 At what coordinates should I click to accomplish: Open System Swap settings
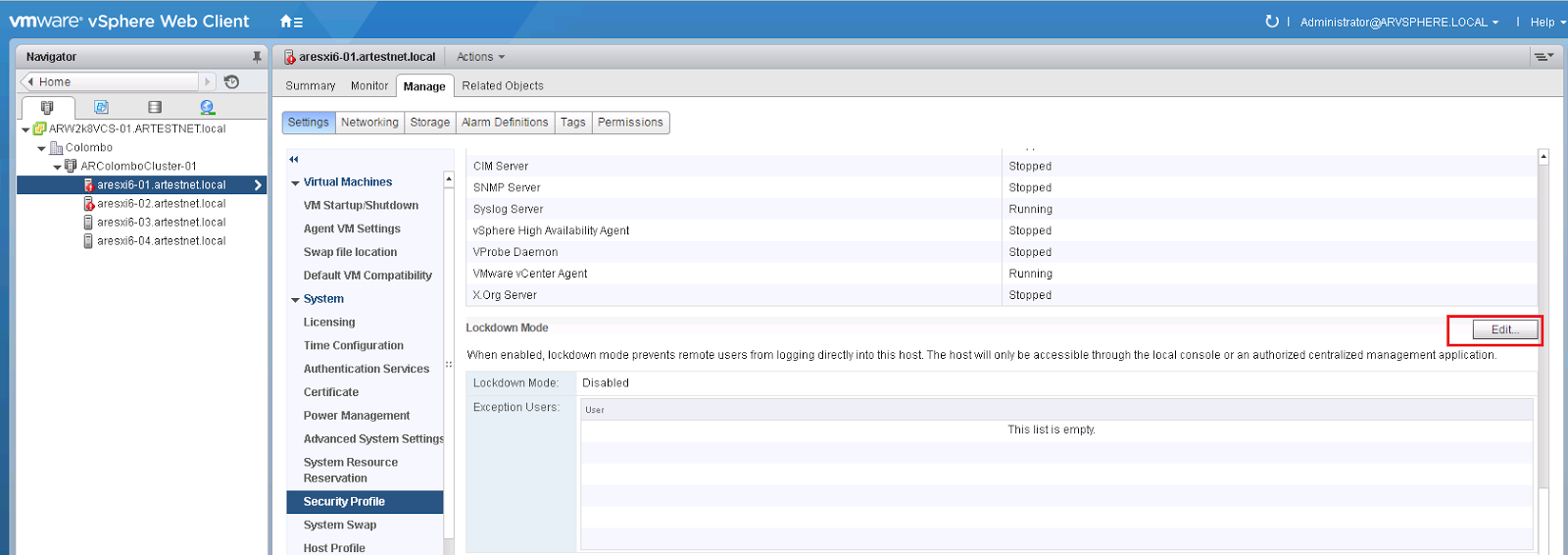pos(340,526)
